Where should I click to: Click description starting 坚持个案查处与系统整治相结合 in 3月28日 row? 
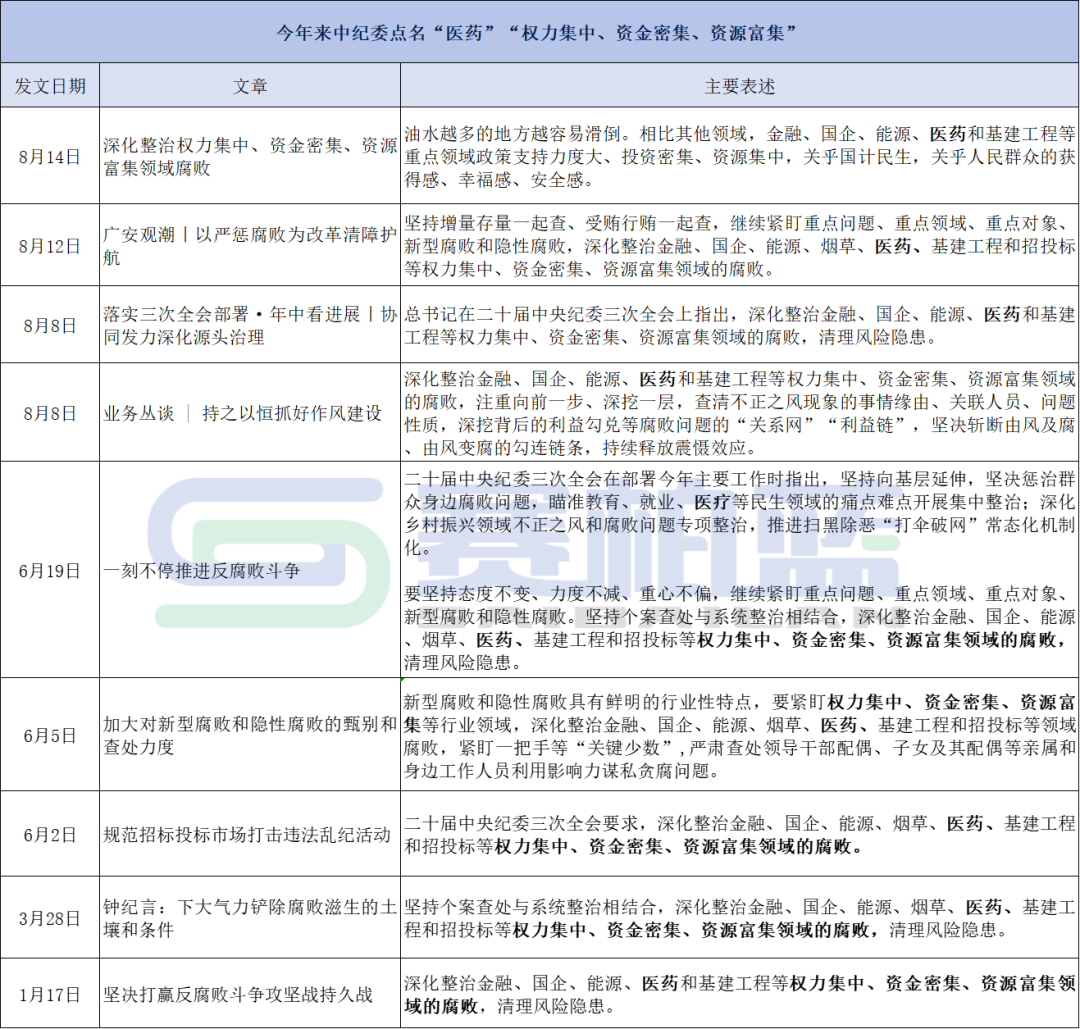[x=740, y=918]
